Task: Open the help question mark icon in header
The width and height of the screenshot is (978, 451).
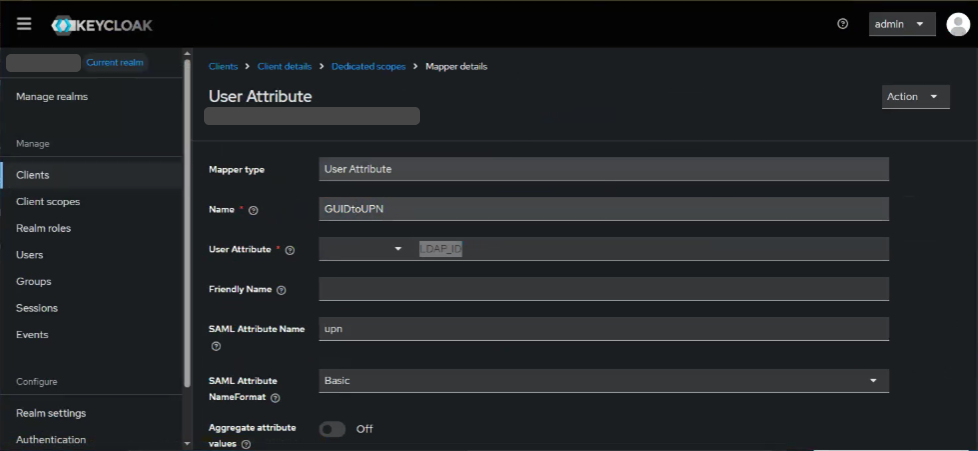Action: [x=842, y=24]
